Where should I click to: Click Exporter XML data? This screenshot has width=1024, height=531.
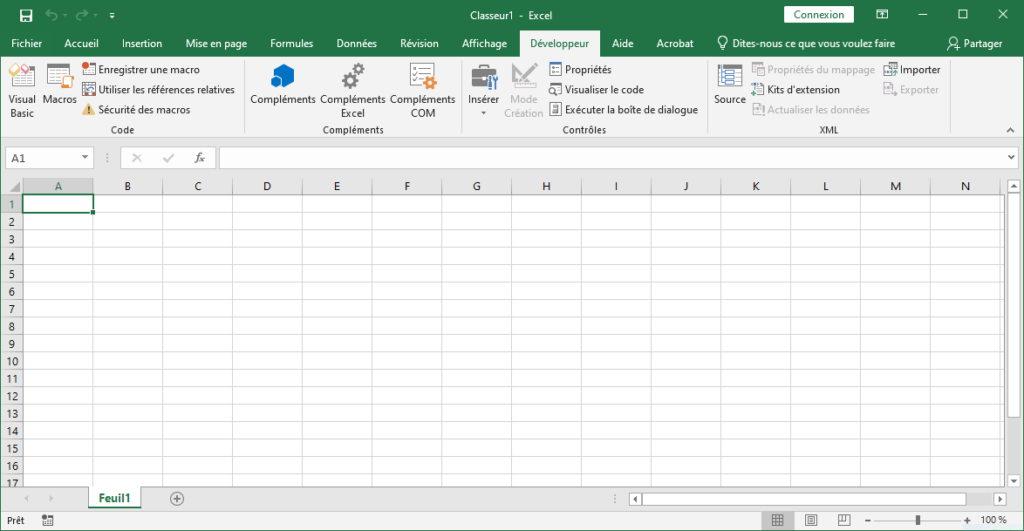tap(911, 89)
